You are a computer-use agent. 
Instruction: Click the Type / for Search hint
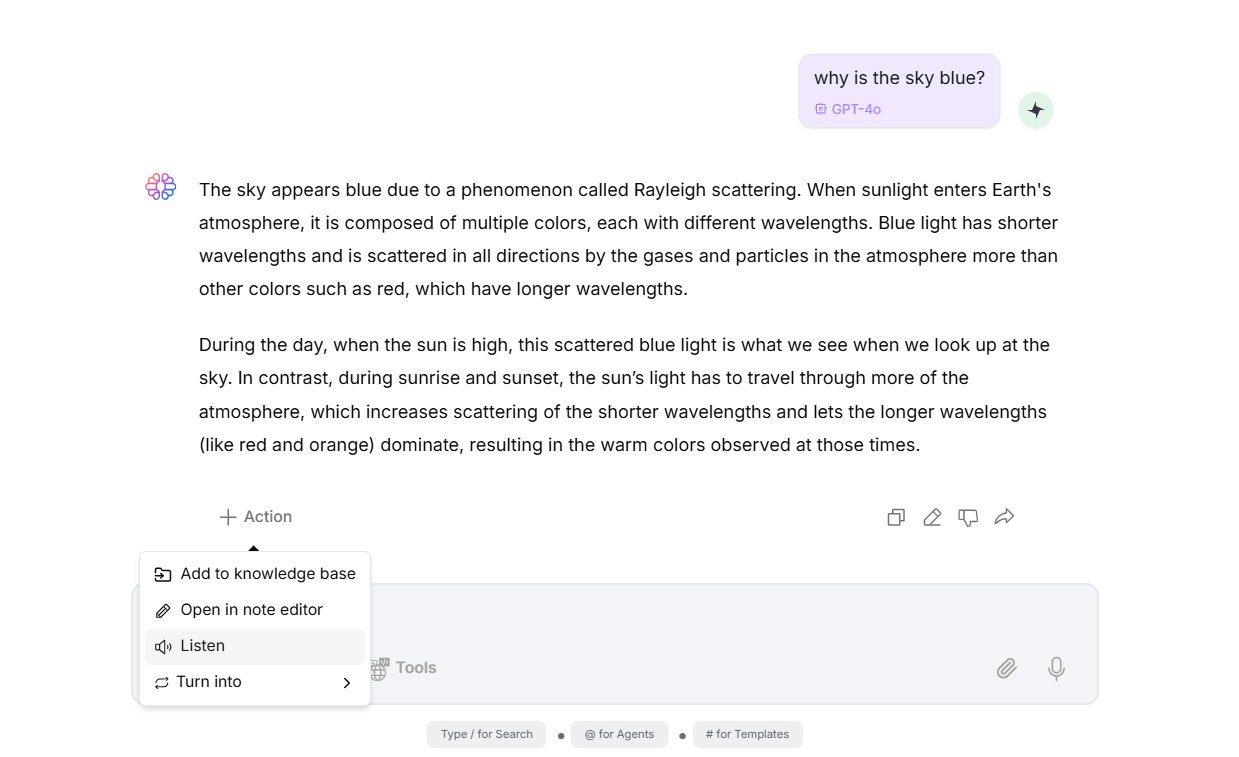(487, 734)
